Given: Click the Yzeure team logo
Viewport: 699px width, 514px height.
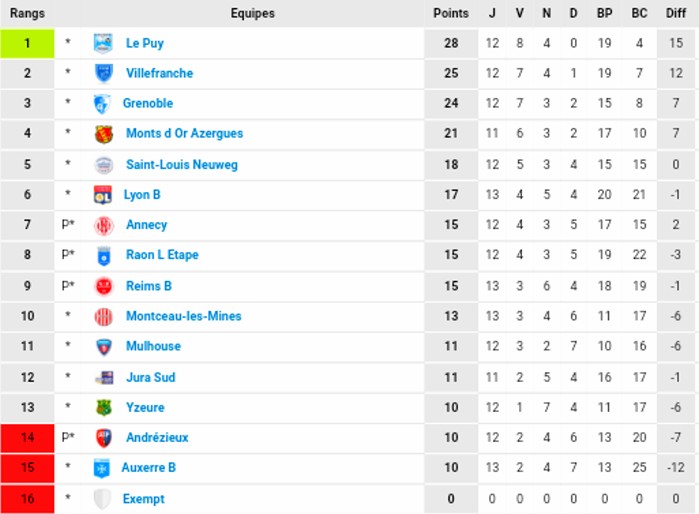Looking at the screenshot, I should click(x=103, y=407).
